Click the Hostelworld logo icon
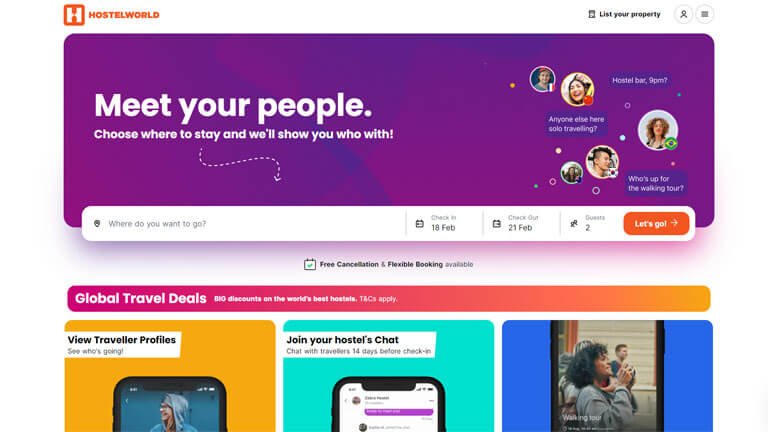Screen dimensions: 768x432 click(x=74, y=15)
